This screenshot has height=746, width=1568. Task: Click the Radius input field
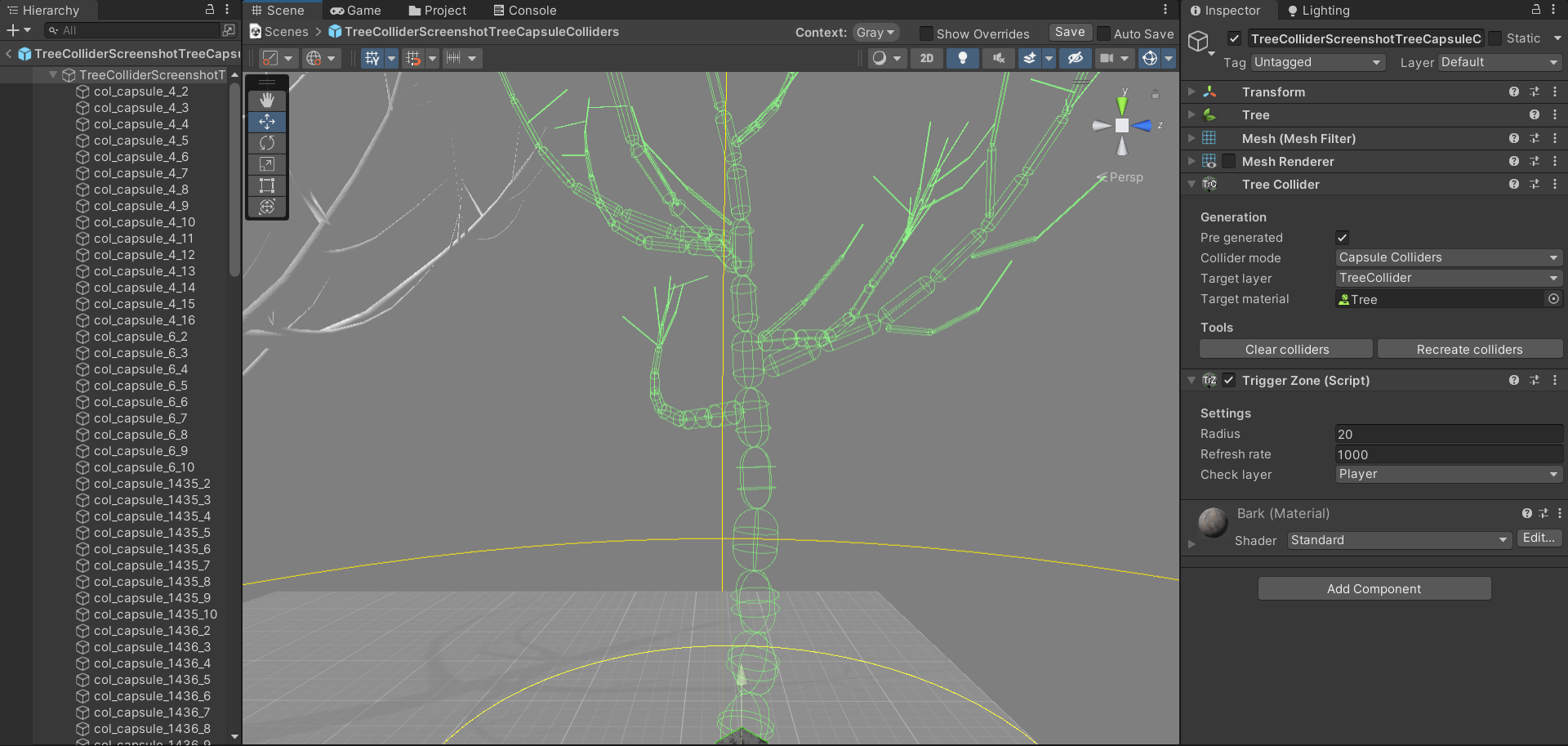pos(1448,434)
